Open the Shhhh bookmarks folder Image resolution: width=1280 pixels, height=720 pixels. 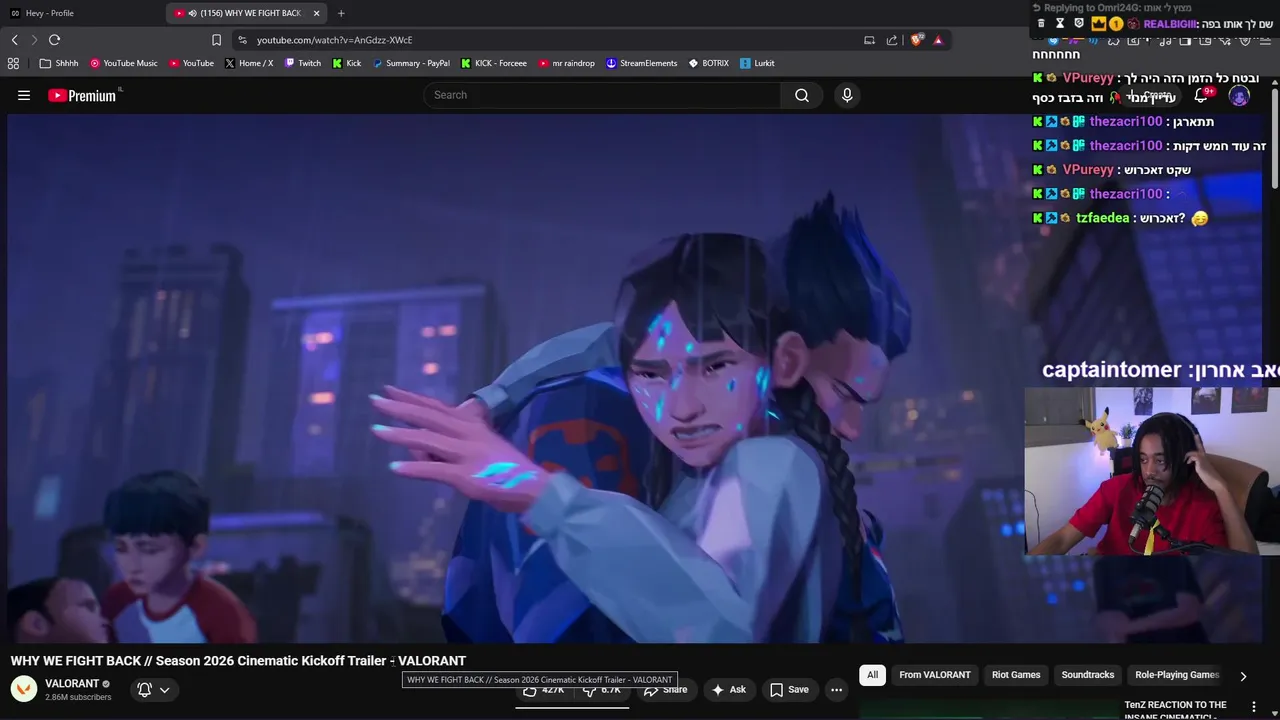pyautogui.click(x=59, y=63)
